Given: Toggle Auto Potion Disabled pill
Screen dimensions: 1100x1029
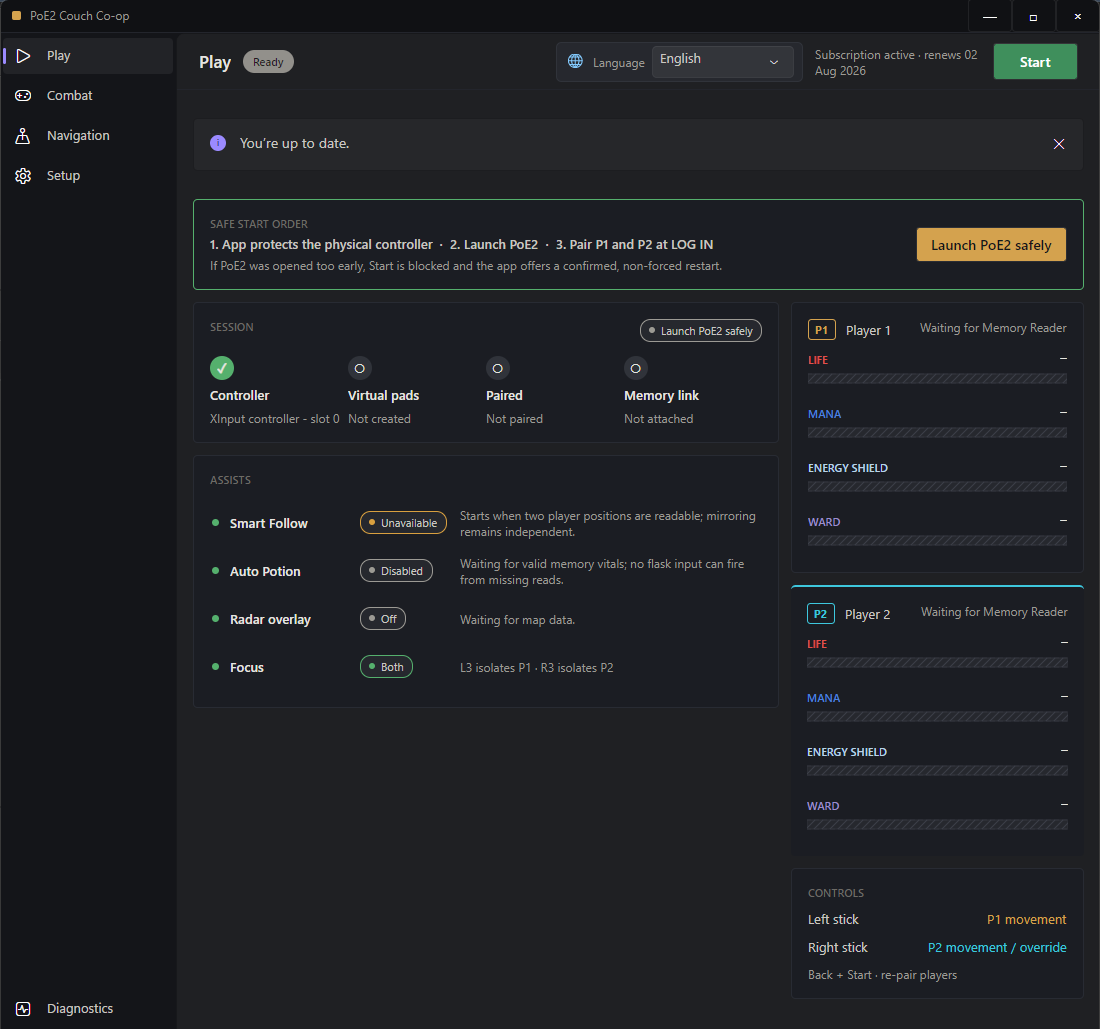Looking at the screenshot, I should (396, 571).
